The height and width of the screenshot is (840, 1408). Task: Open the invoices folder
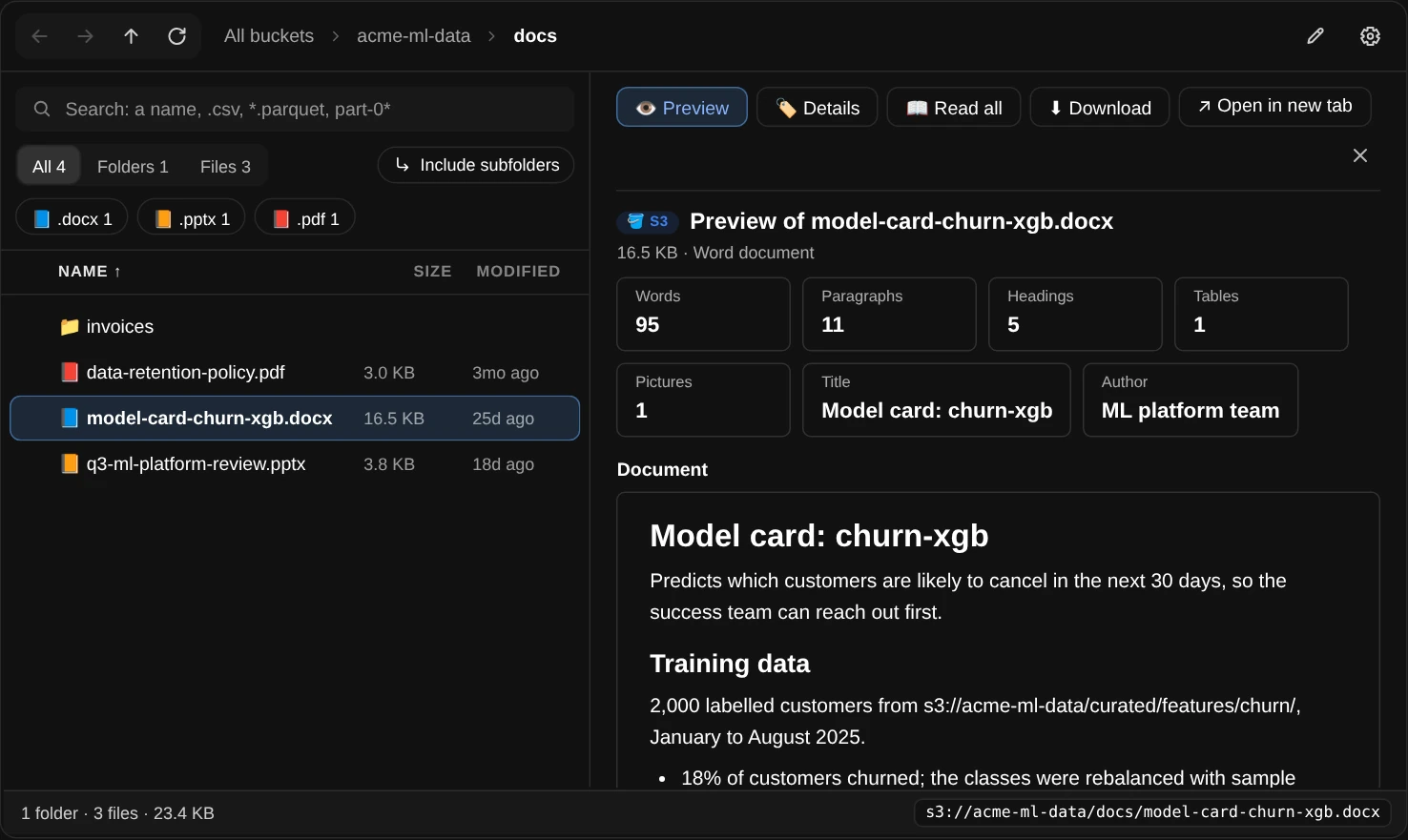pos(295,327)
